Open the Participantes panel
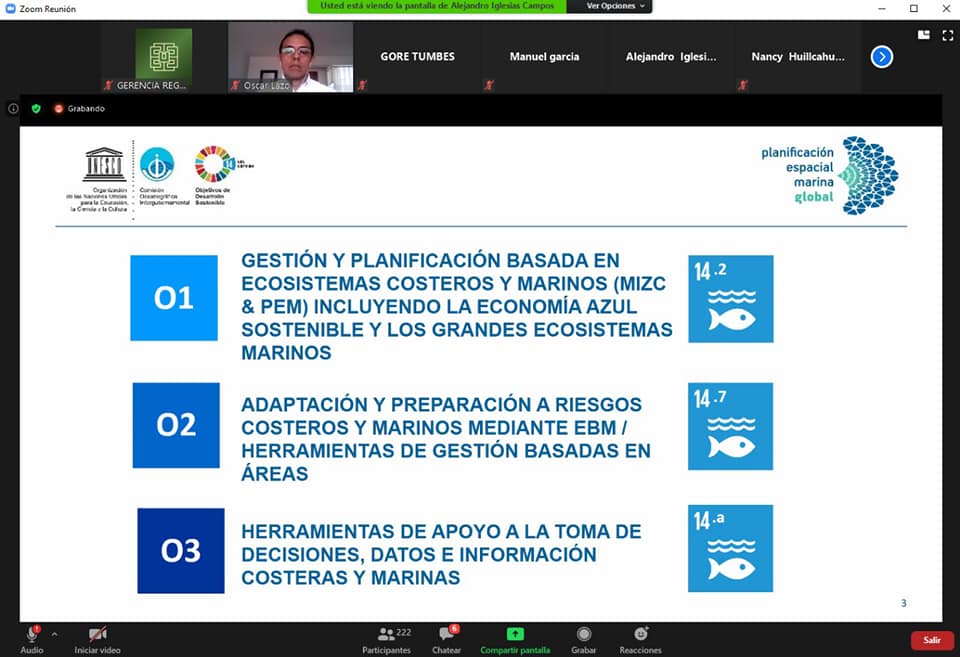Viewport: 960px width, 657px height. pyautogui.click(x=386, y=639)
